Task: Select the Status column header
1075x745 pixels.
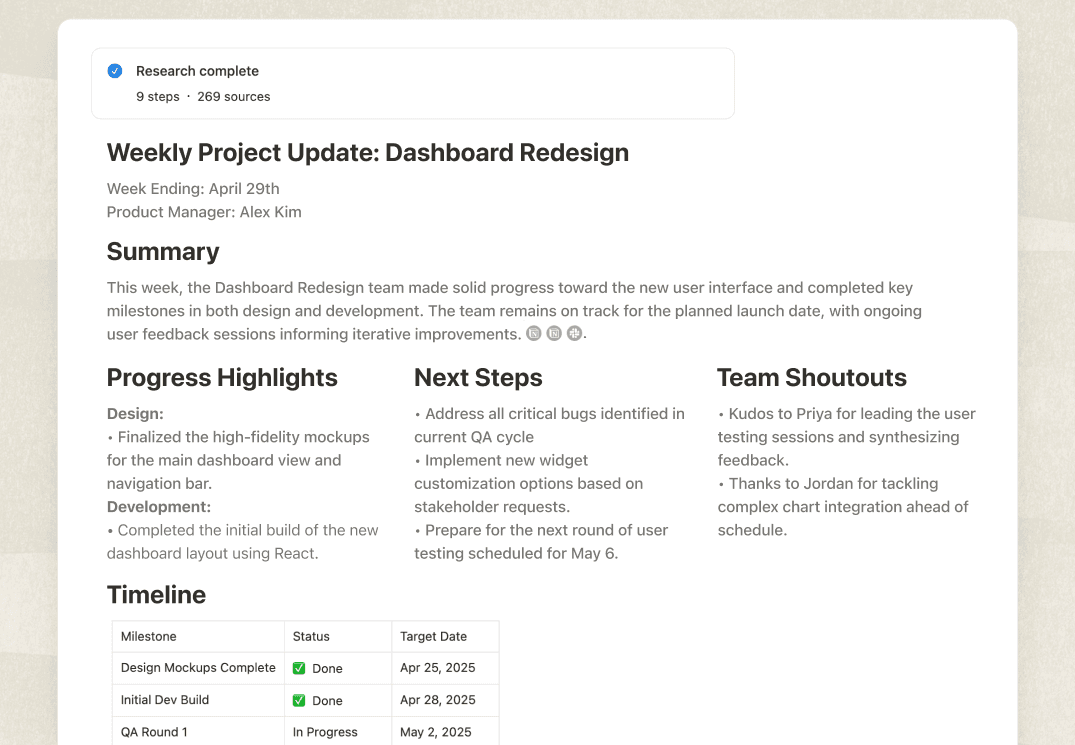Action: (x=311, y=636)
